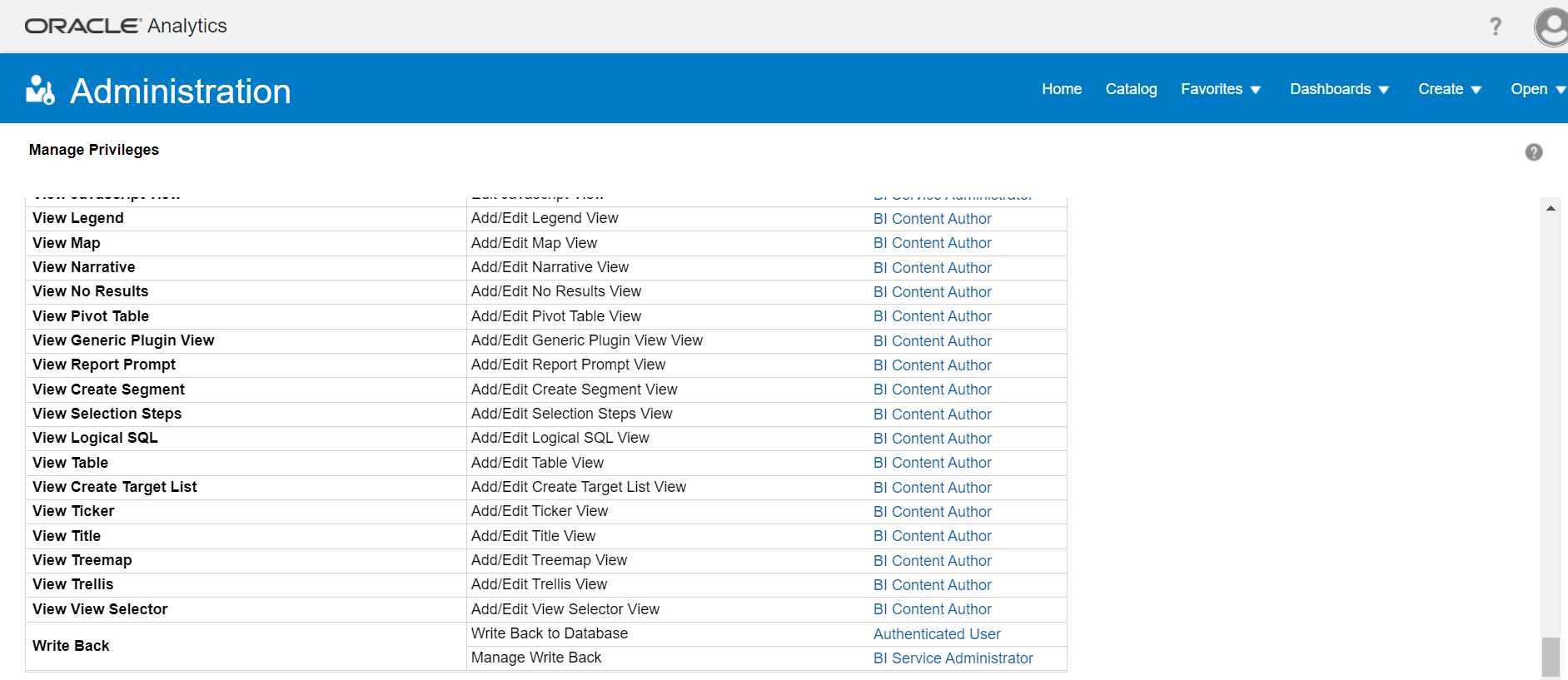Image resolution: width=1568 pixels, height=680 pixels.
Task: Open the Manage Privileges help icon
Action: point(1534,152)
